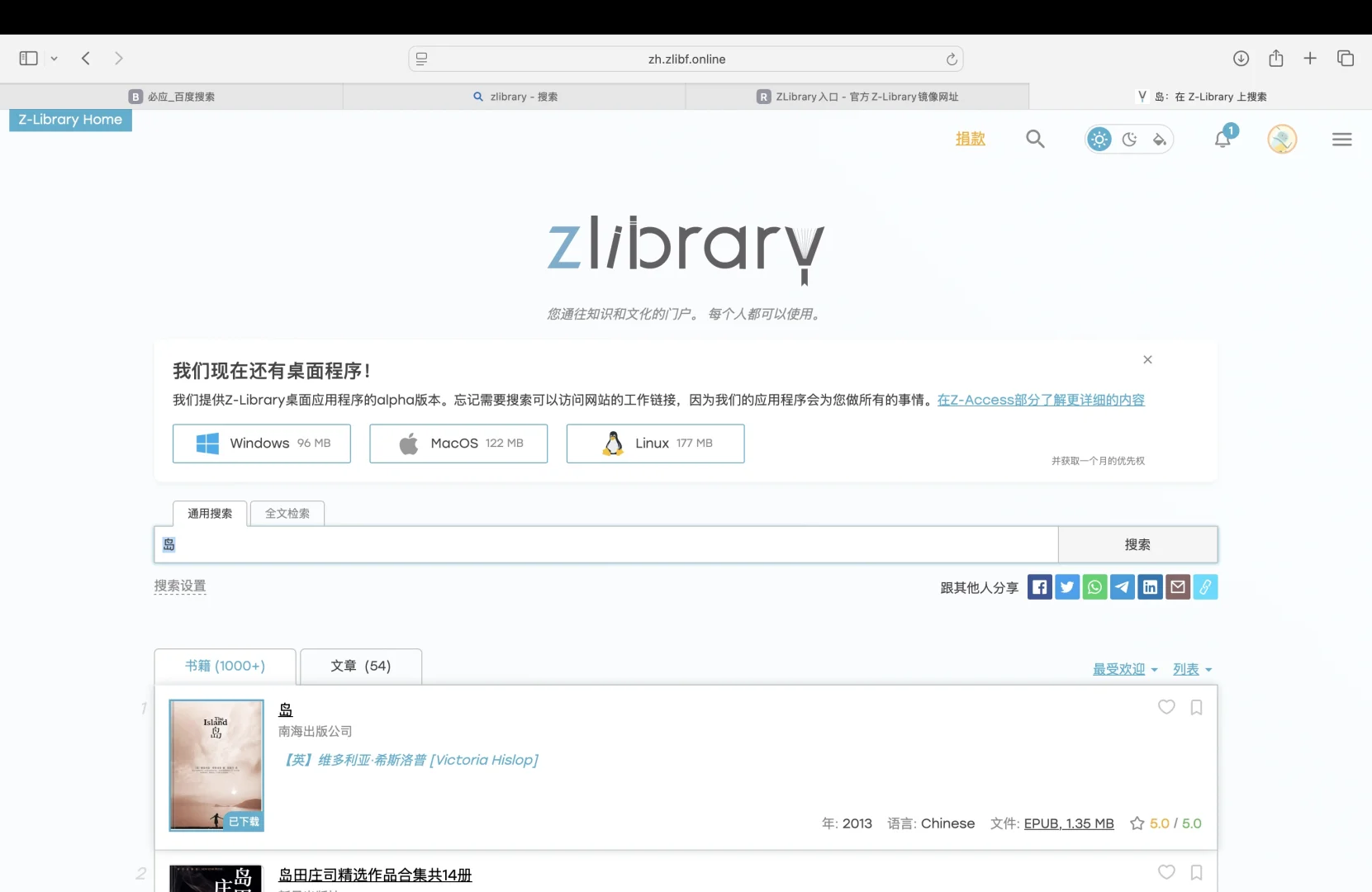Open 岛田庄司精选作品合集共14册
This screenshot has width=1372, height=892.
[x=375, y=875]
